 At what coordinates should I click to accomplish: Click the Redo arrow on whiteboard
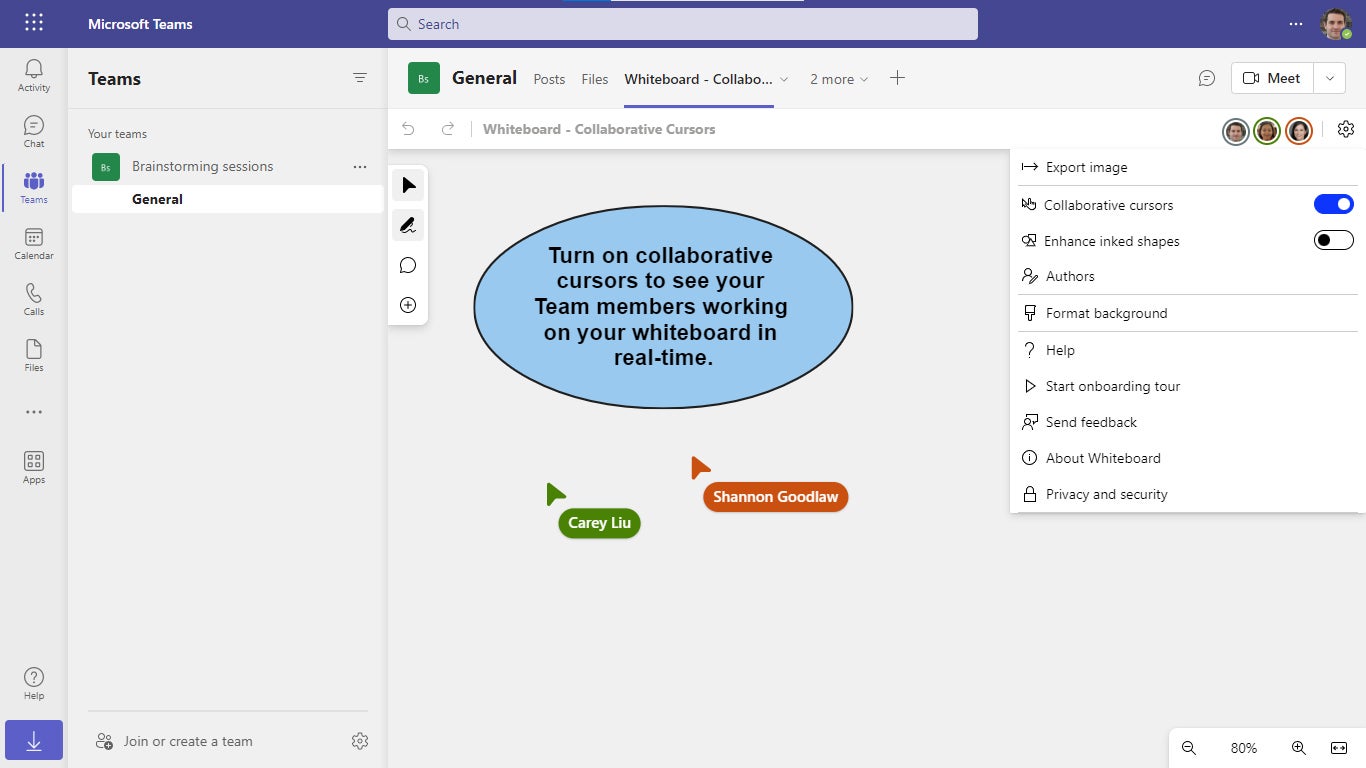[448, 129]
